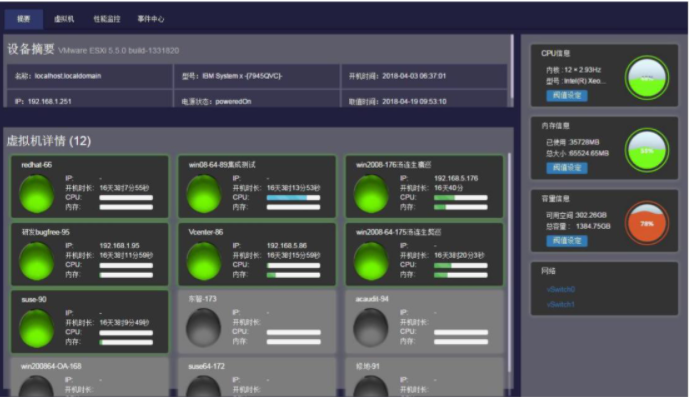Select the 东智-173 virtual machine title
Image resolution: width=689 pixels, height=397 pixels.
[x=202, y=299]
